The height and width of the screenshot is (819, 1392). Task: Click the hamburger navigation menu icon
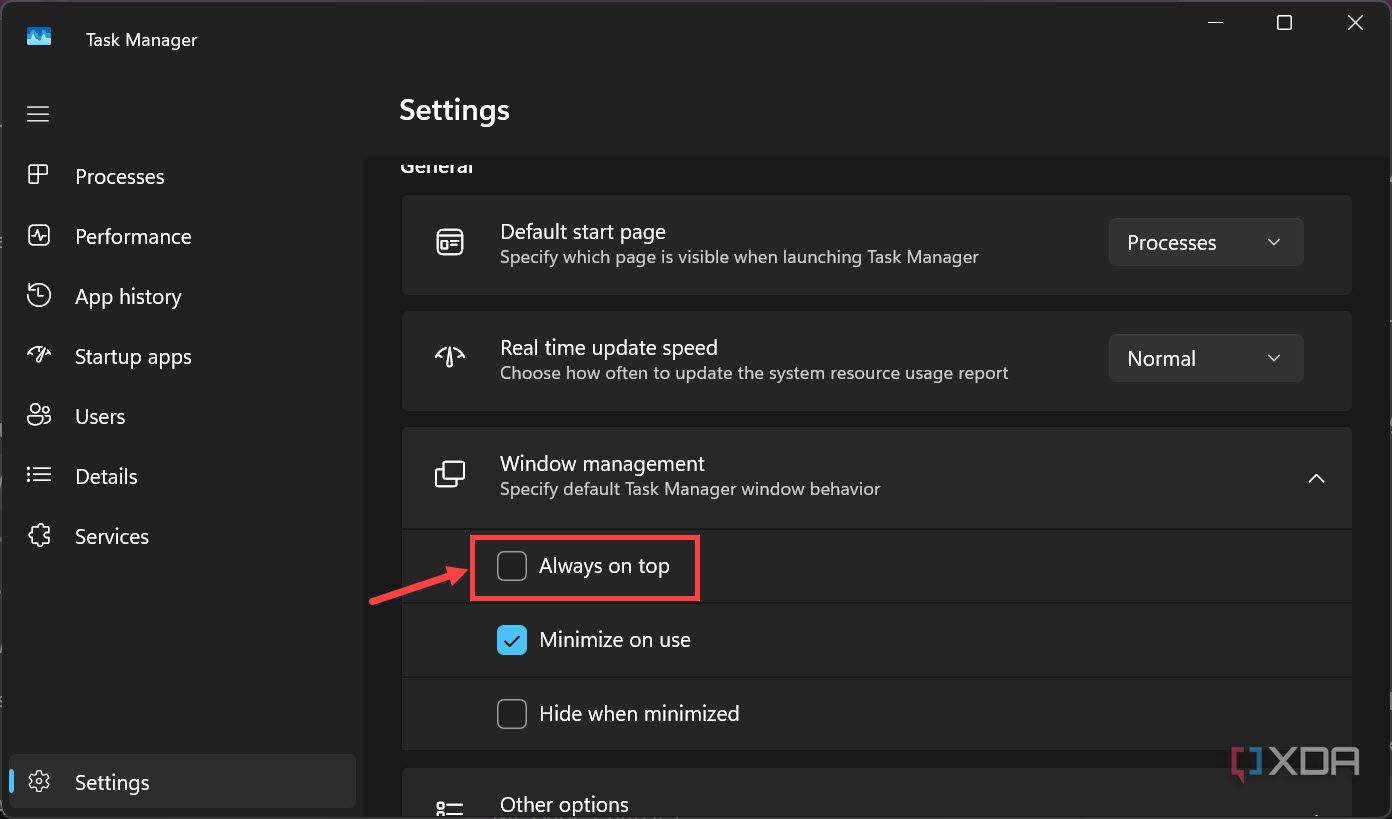[38, 114]
